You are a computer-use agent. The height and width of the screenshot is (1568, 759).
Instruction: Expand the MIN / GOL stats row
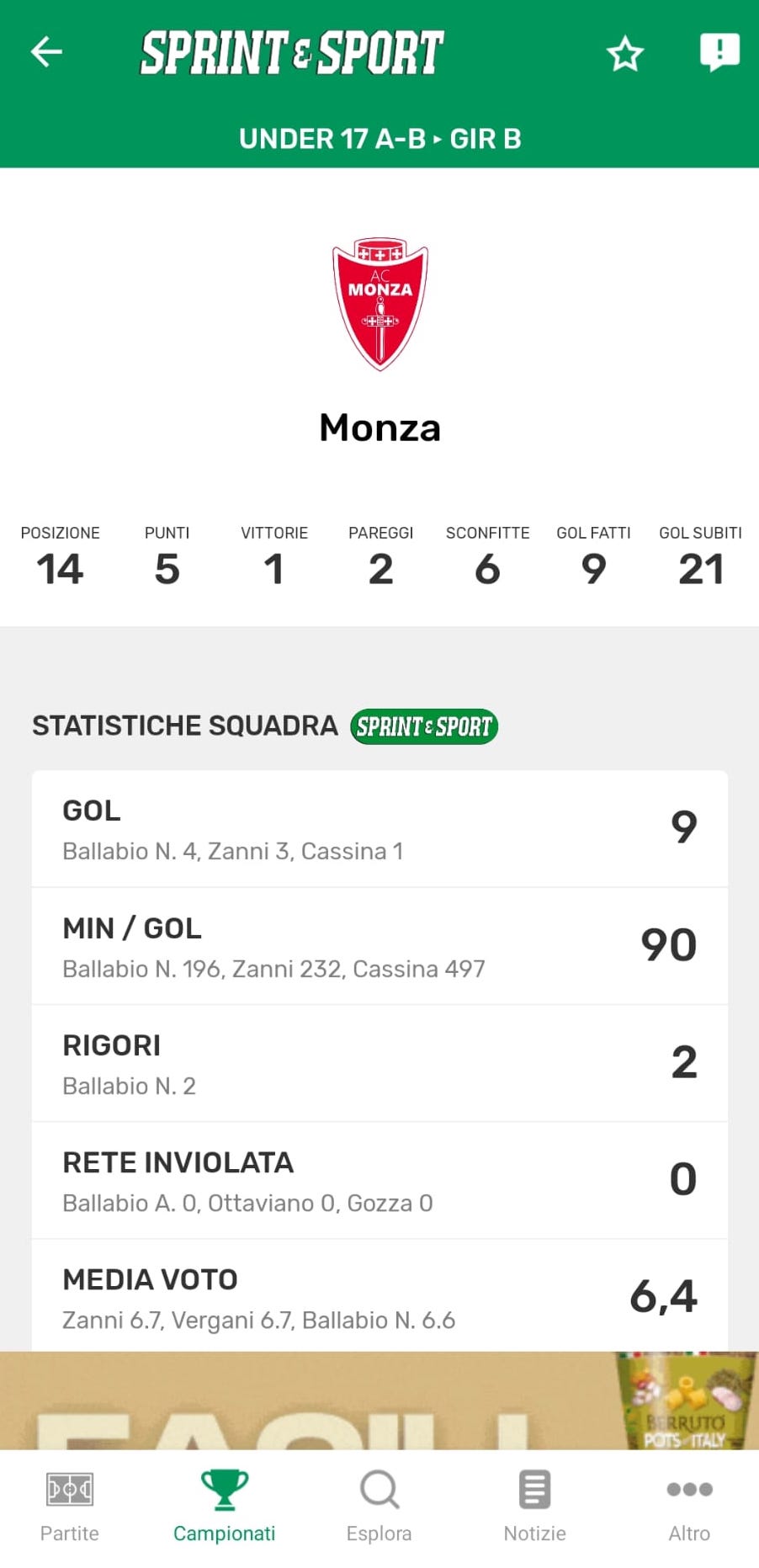point(379,946)
